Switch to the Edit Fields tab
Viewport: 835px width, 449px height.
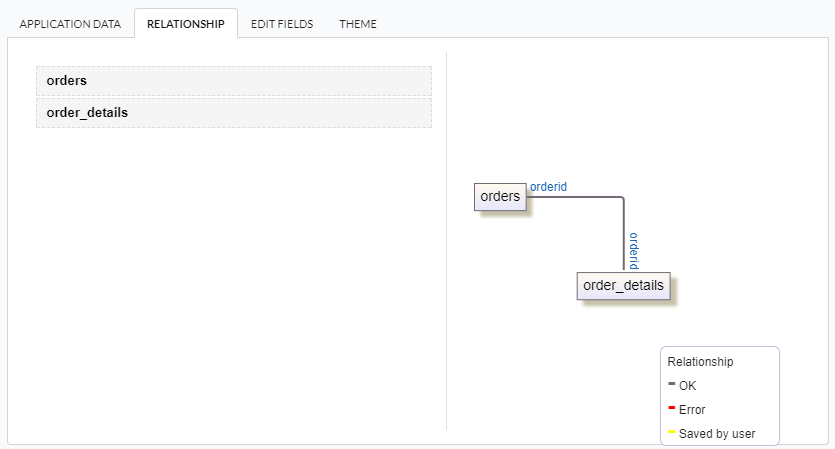(282, 24)
